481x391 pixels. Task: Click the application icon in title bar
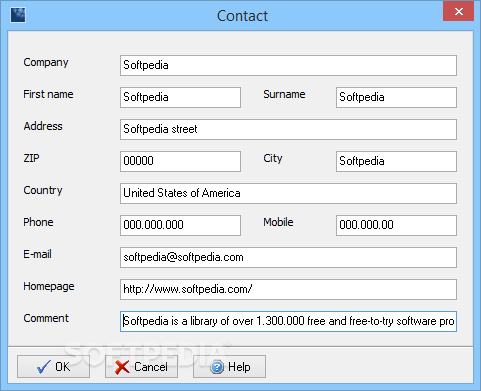(18, 15)
